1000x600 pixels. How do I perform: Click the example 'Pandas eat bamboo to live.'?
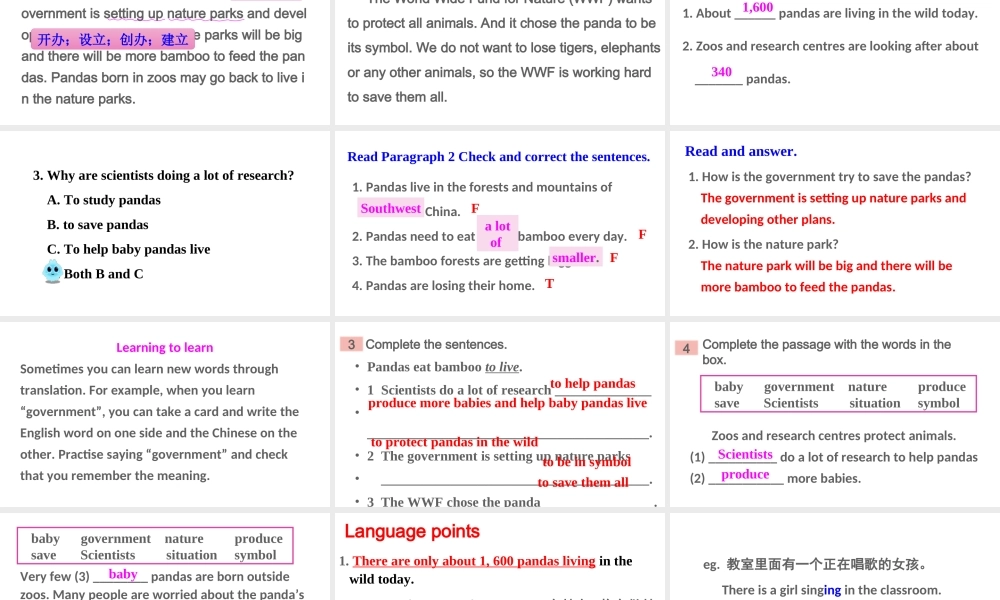tap(445, 367)
